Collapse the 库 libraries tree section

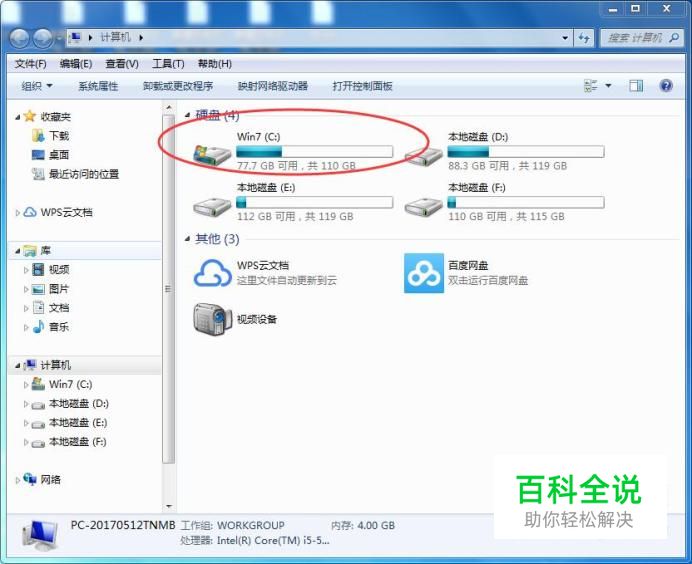(17, 251)
